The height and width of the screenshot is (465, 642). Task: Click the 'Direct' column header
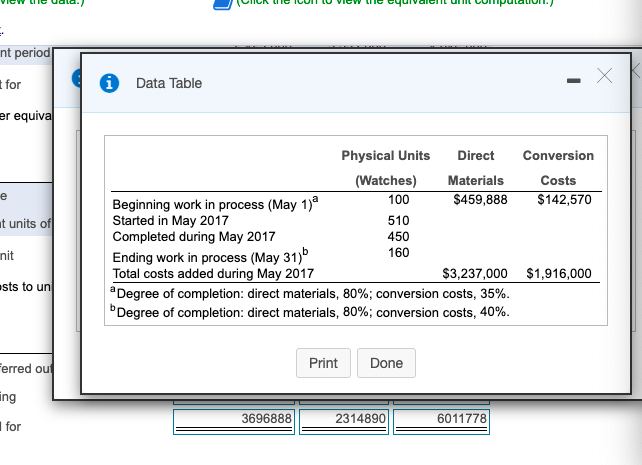(476, 156)
